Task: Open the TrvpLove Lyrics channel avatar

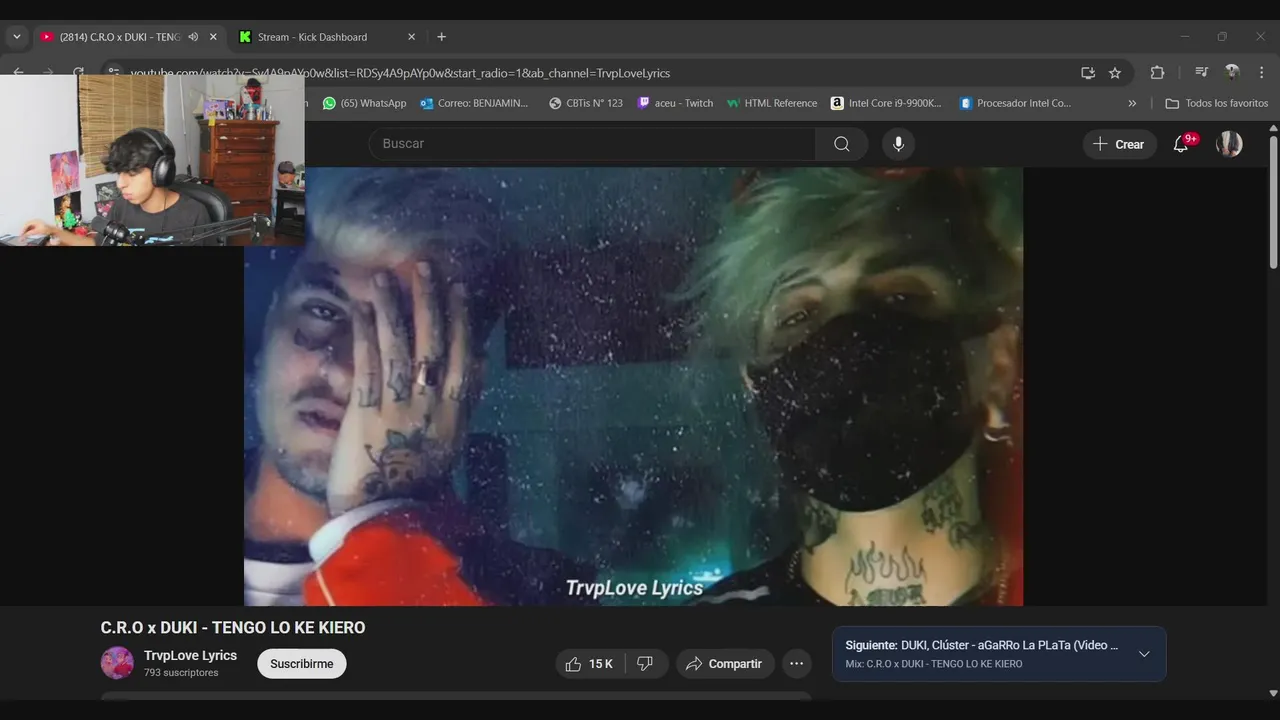Action: [117, 663]
